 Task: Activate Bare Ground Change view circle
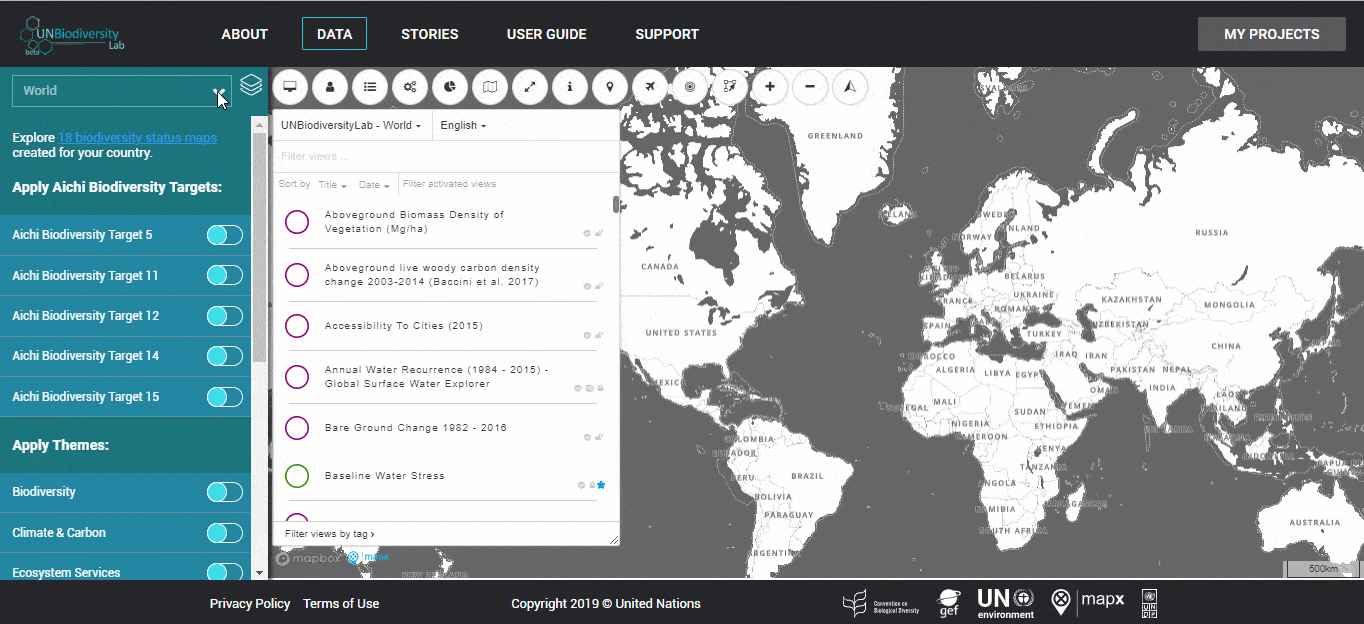[x=297, y=428]
